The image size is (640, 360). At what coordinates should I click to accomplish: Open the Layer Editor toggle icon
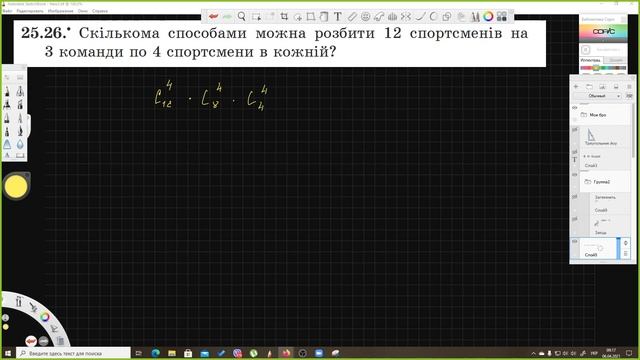[x=461, y=17]
